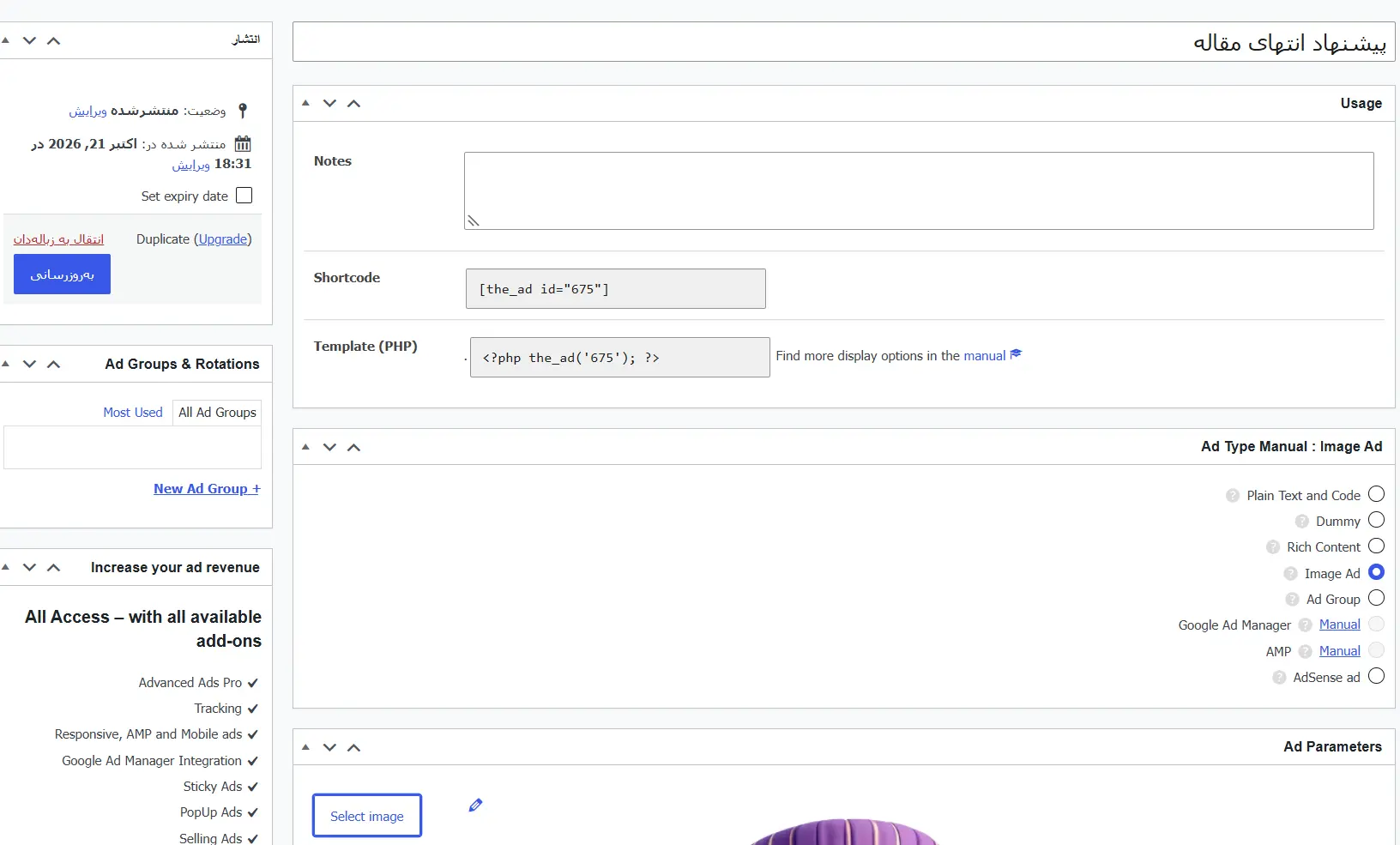
Task: Move Usage panel down with the down chevron
Action: pyautogui.click(x=329, y=103)
